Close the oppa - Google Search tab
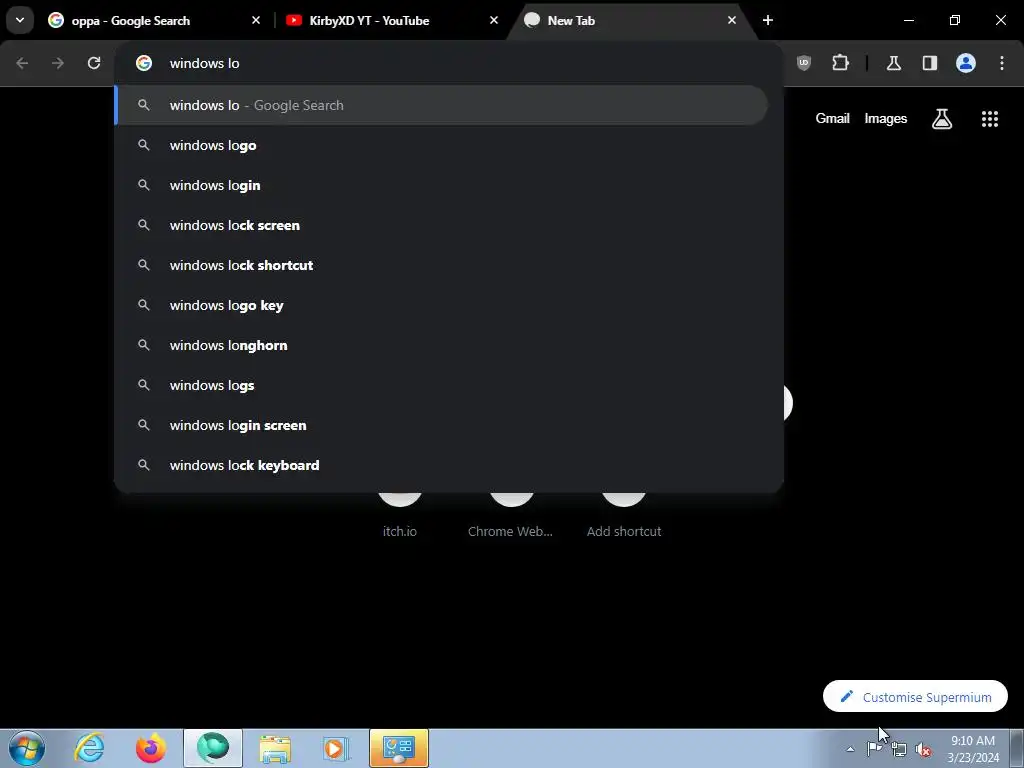 point(255,20)
